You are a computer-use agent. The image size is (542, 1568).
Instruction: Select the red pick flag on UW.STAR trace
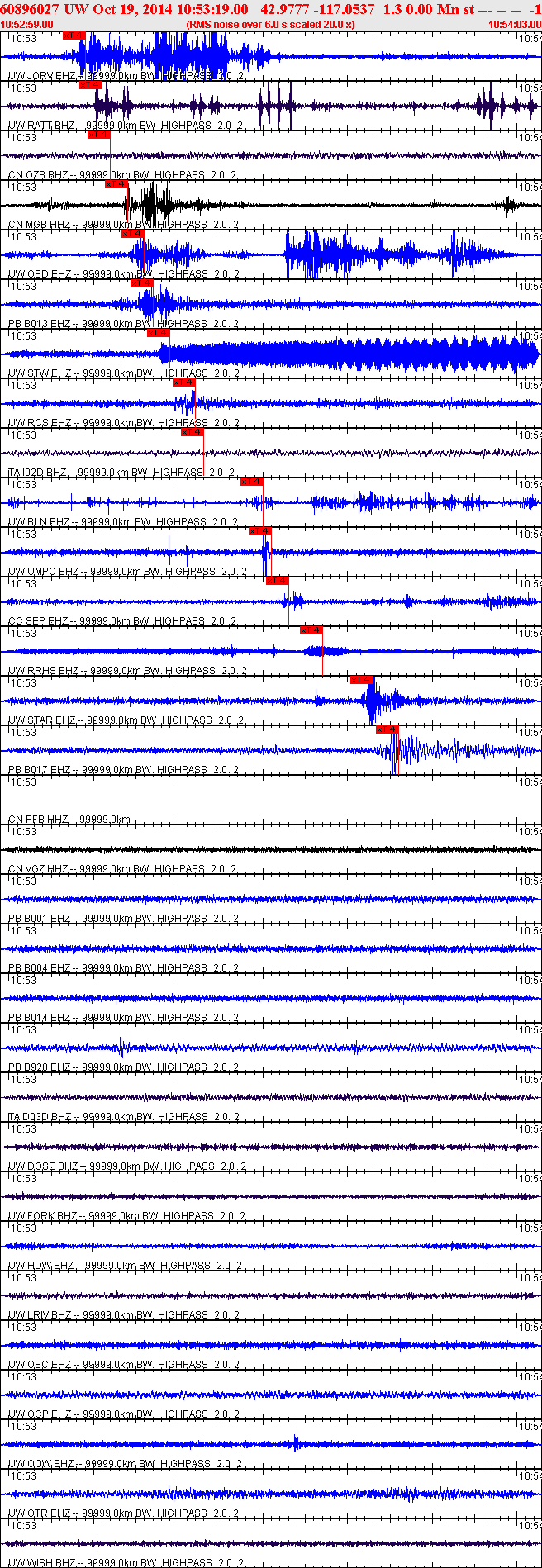pos(362,680)
